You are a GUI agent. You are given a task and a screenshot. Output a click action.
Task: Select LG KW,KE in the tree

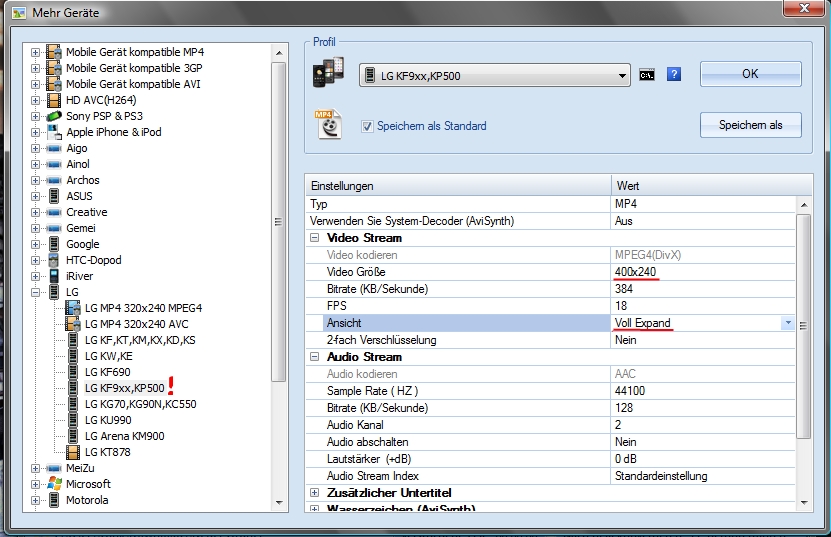click(109, 356)
